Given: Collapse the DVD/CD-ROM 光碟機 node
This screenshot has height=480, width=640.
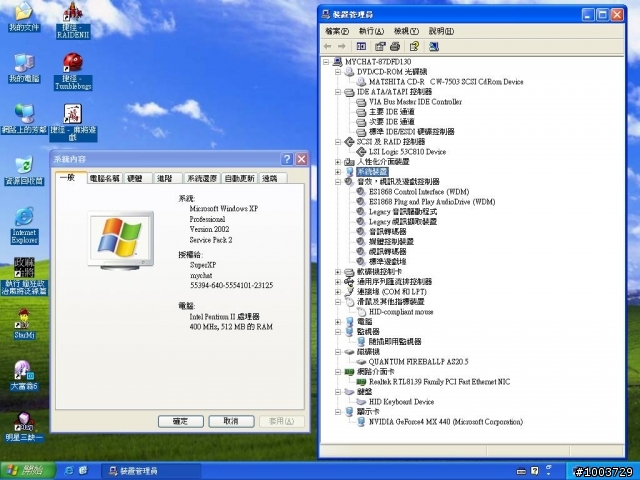Looking at the screenshot, I should pyautogui.click(x=338, y=72).
